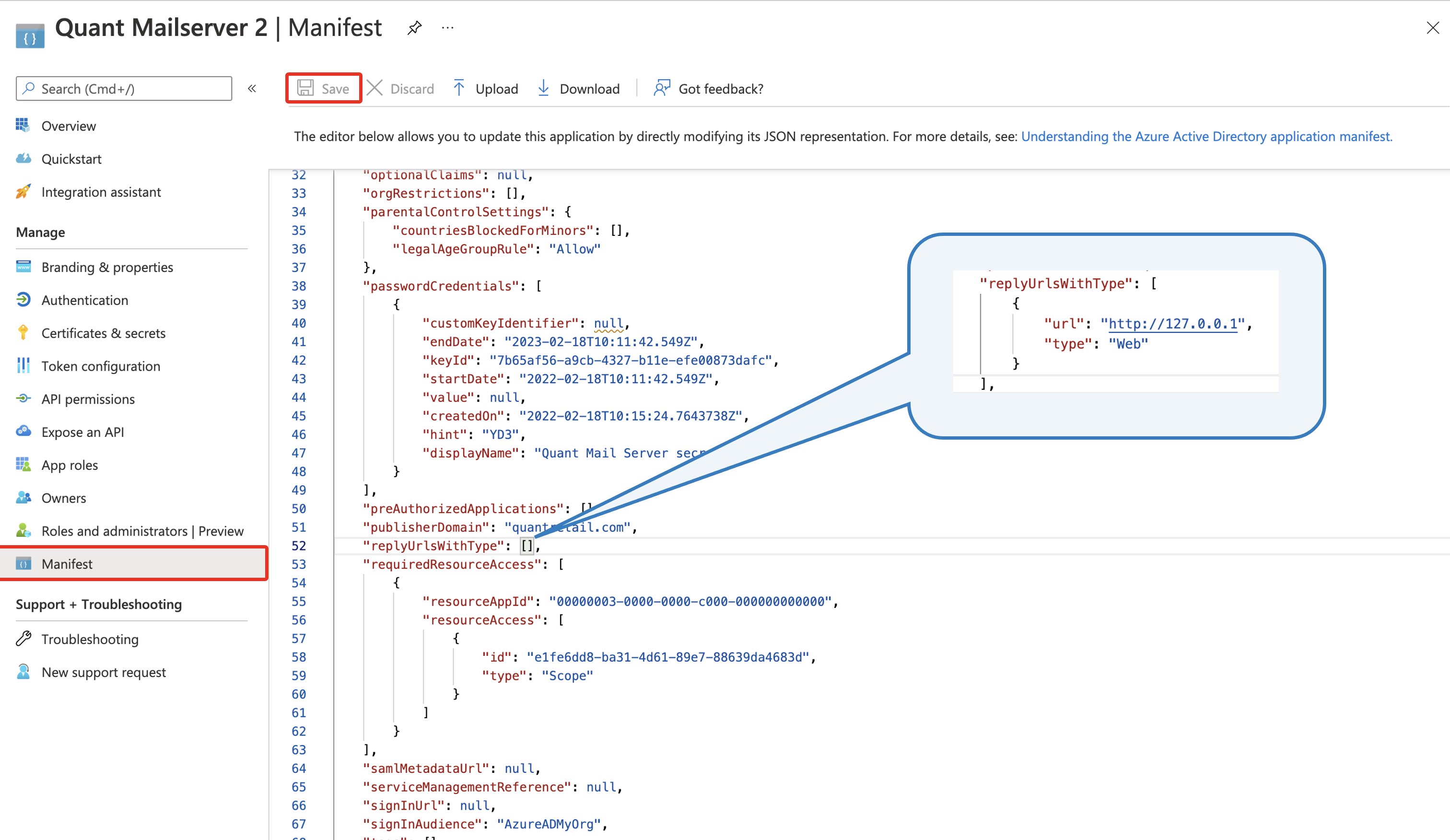Click the App roles icon
This screenshot has height=840, width=1450.
(x=23, y=464)
